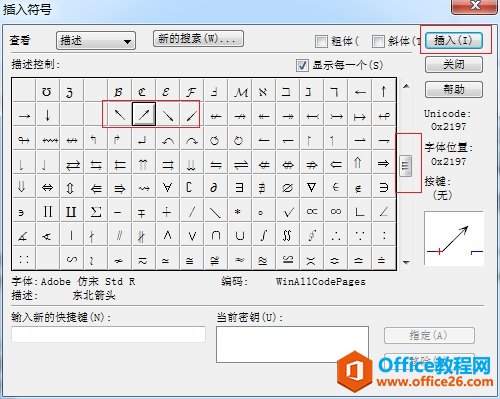Select the alef ℵ symbol
500x399 pixels.
pos(263,91)
